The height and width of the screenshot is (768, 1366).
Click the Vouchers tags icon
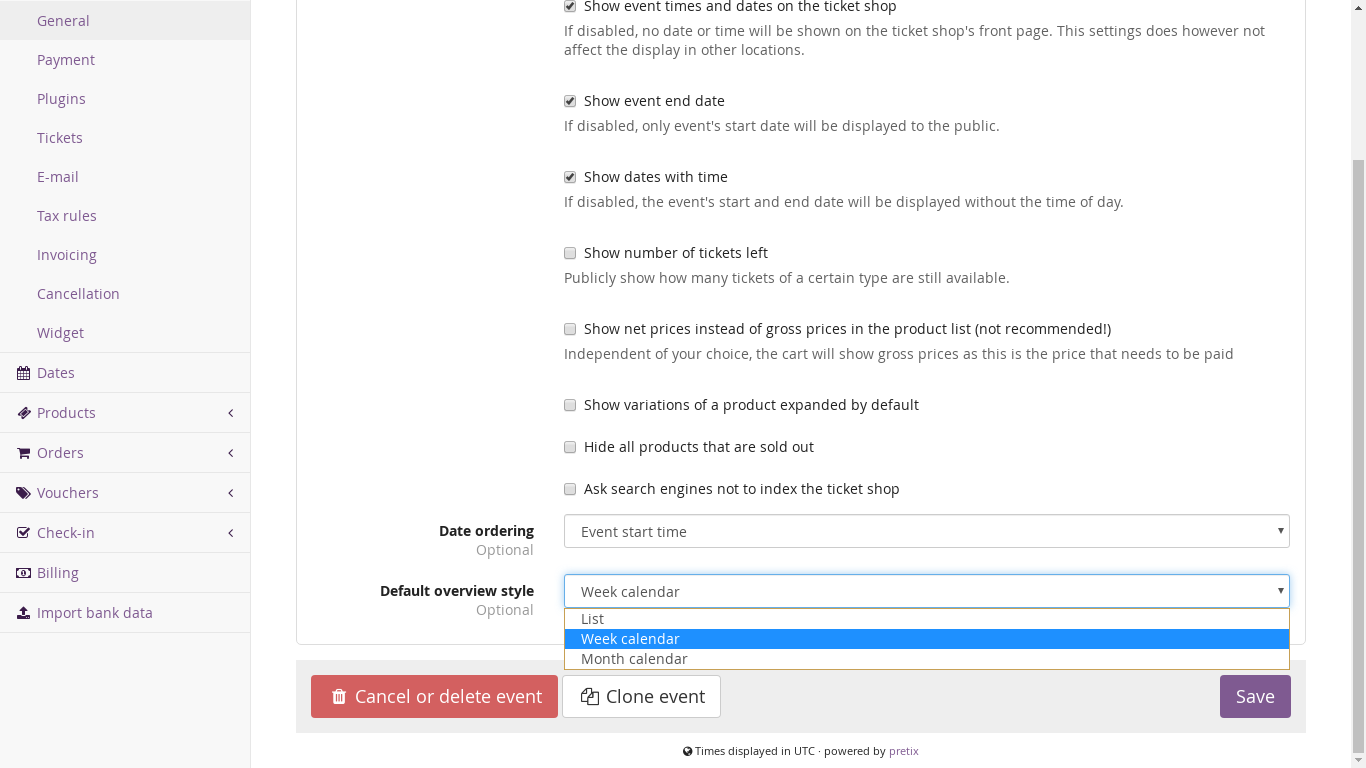coord(24,493)
